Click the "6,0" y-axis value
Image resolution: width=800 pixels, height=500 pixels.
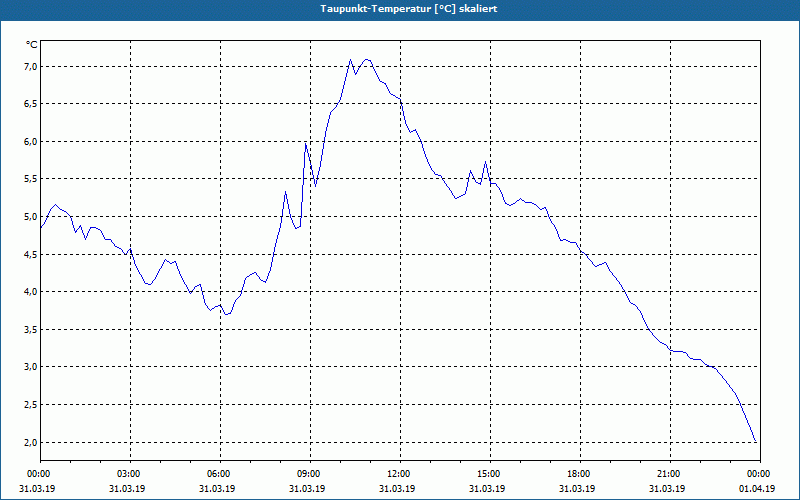point(31,141)
